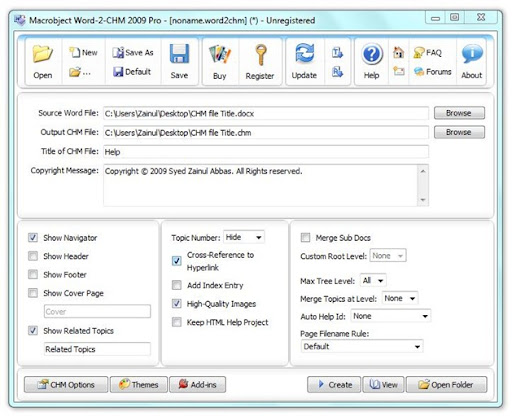Open the Topic Number dropdown
The height and width of the screenshot is (416, 512).
(x=244, y=237)
